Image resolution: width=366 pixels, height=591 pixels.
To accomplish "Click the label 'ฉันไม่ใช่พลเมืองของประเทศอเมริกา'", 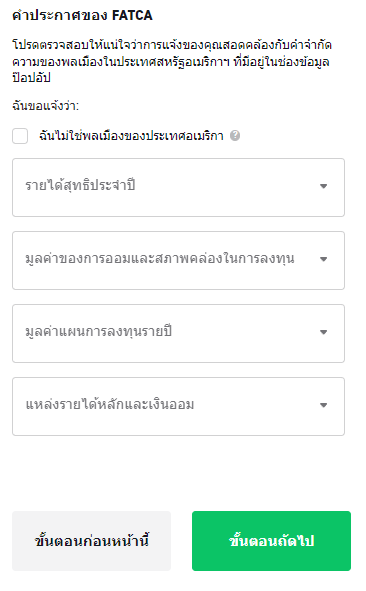I will click(x=131, y=136).
